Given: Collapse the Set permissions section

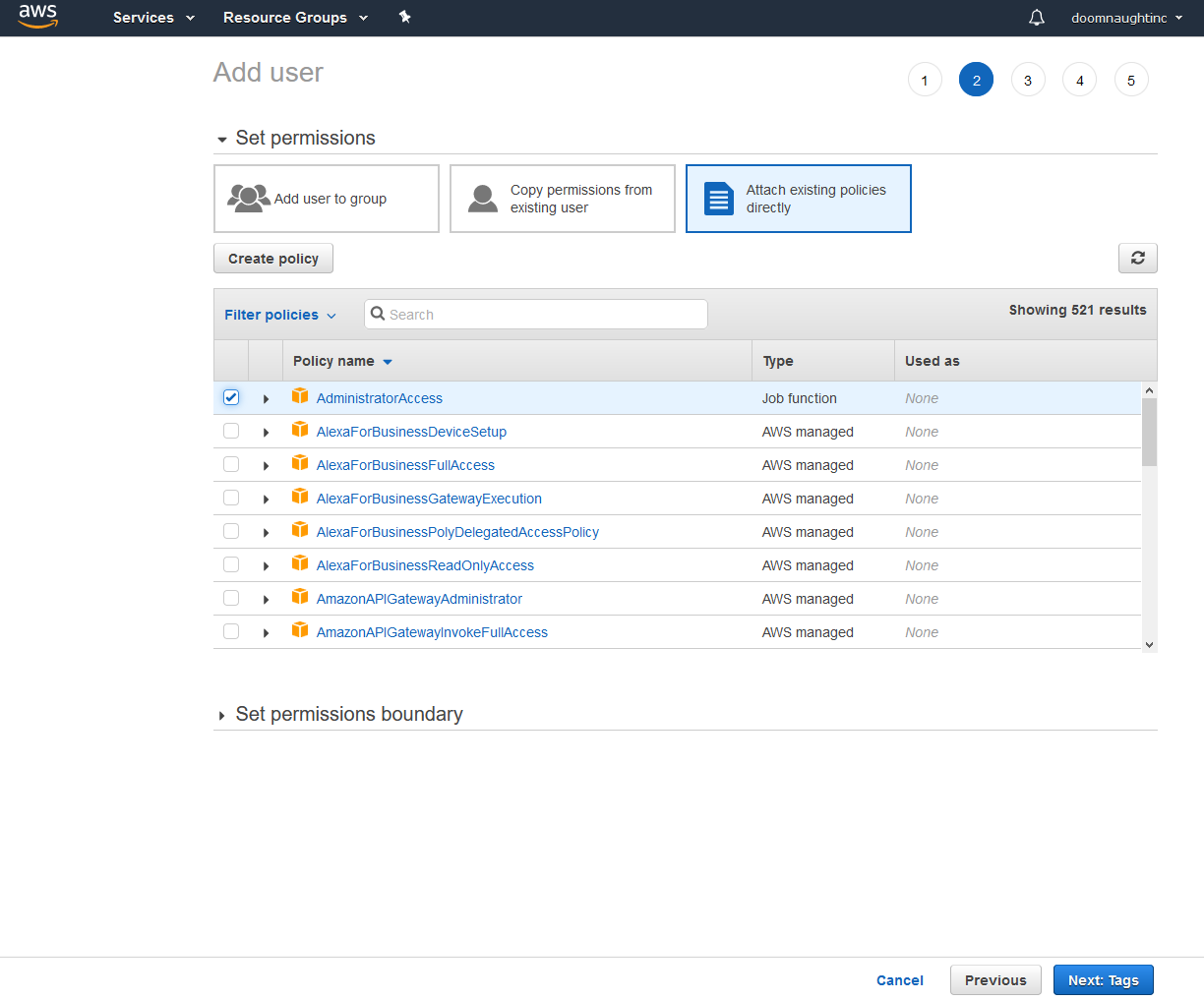Looking at the screenshot, I should click(x=222, y=140).
